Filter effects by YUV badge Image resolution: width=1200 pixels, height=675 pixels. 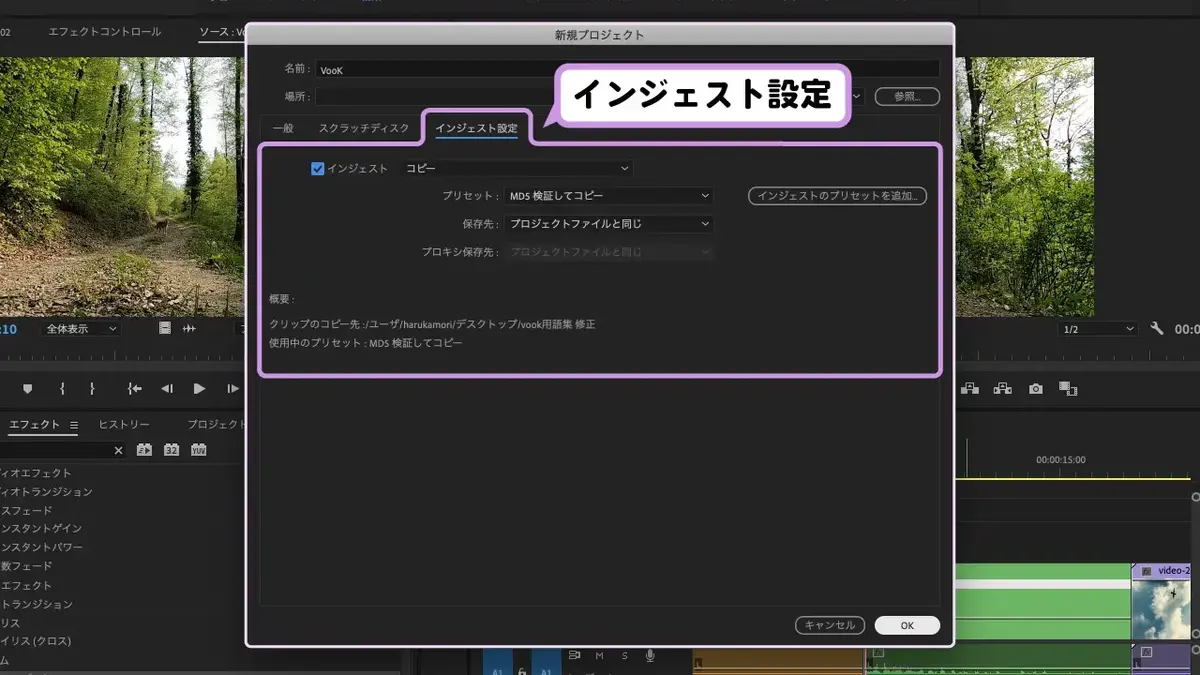199,450
